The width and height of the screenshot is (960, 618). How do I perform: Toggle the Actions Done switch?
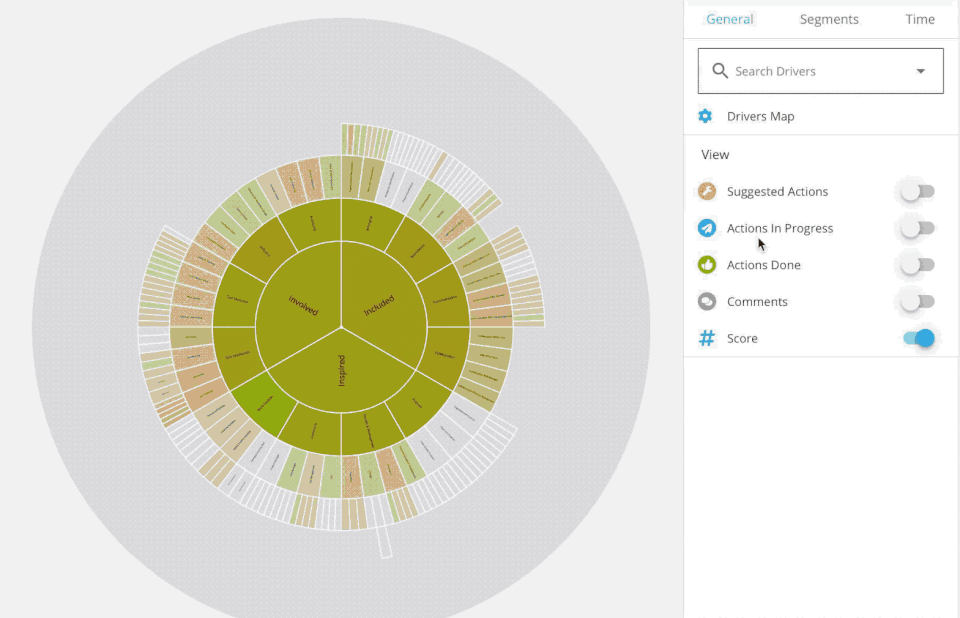[x=917, y=265]
